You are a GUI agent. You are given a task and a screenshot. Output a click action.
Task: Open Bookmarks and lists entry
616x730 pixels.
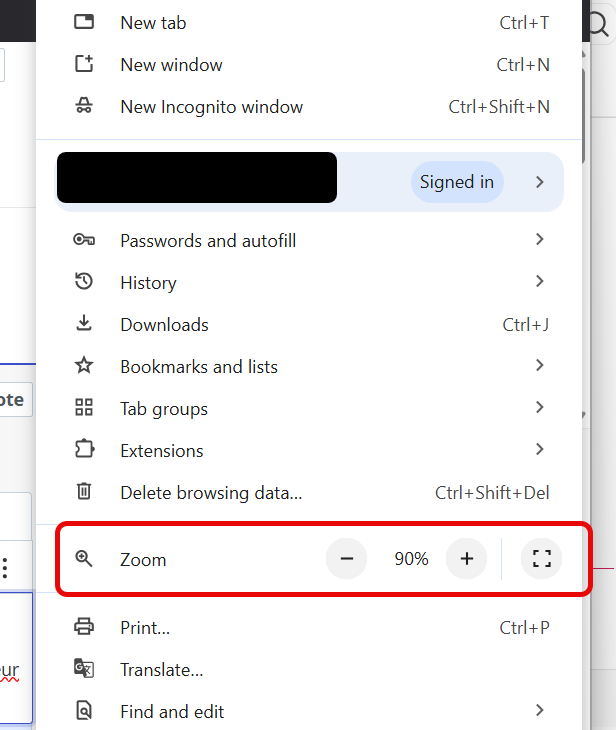[x=199, y=366]
